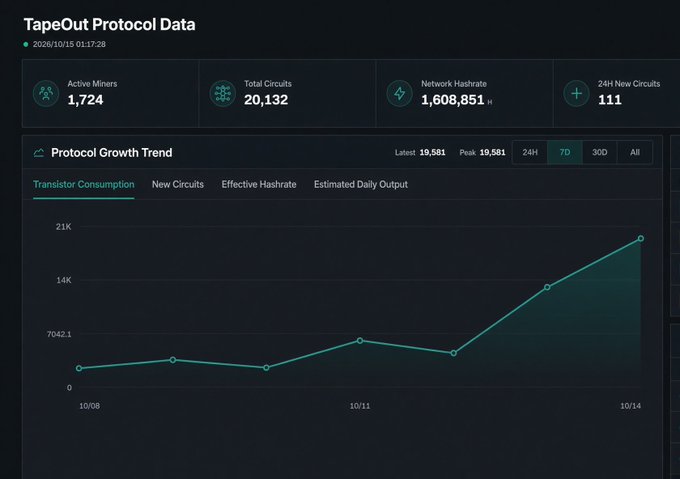Open the Effective Hashrate tab
This screenshot has width=680, height=479.
tap(259, 184)
